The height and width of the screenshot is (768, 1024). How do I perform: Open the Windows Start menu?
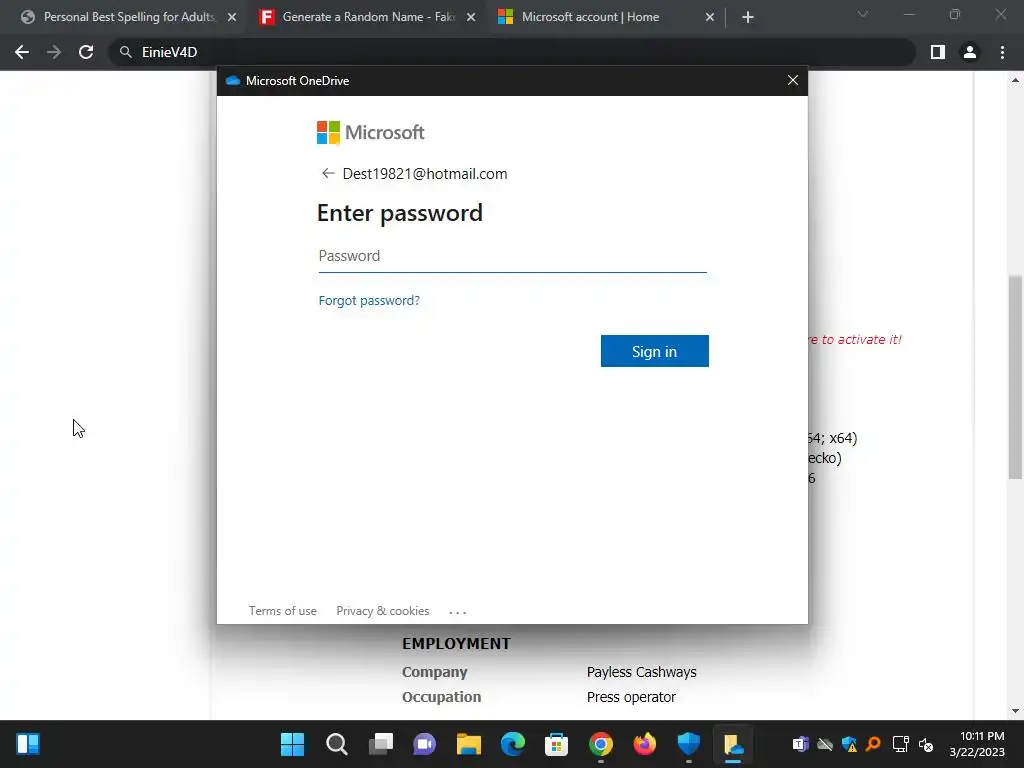pos(292,744)
